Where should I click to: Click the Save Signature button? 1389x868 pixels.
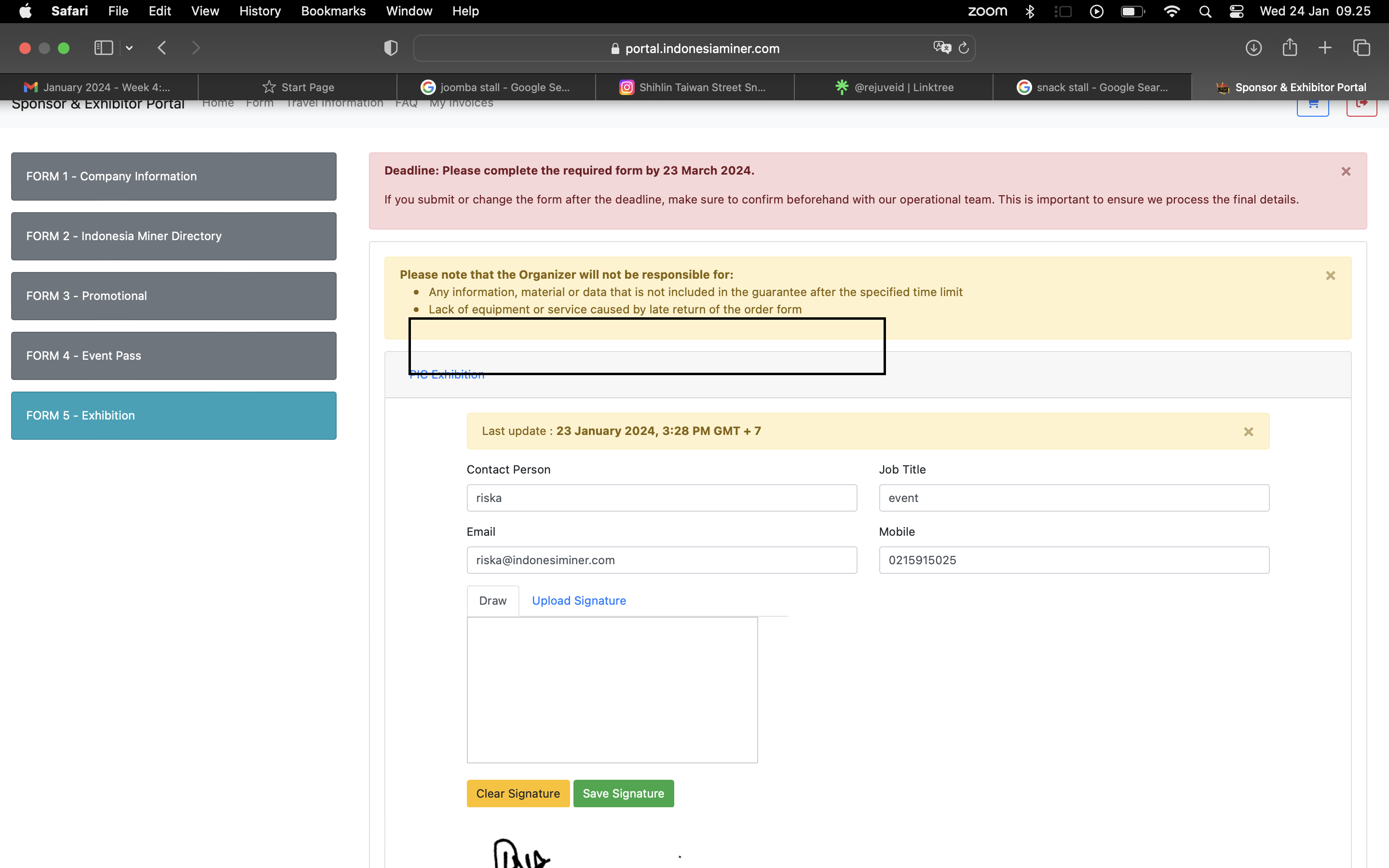click(623, 793)
